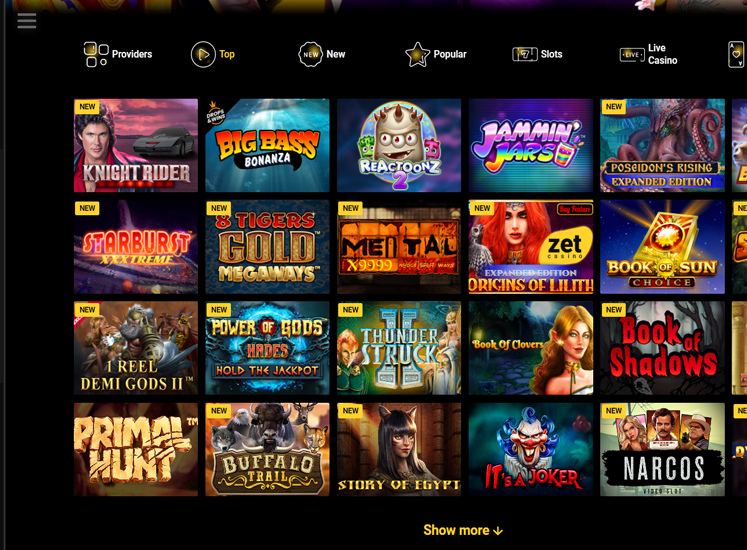Open the hamburger menu icon

pos(27,20)
